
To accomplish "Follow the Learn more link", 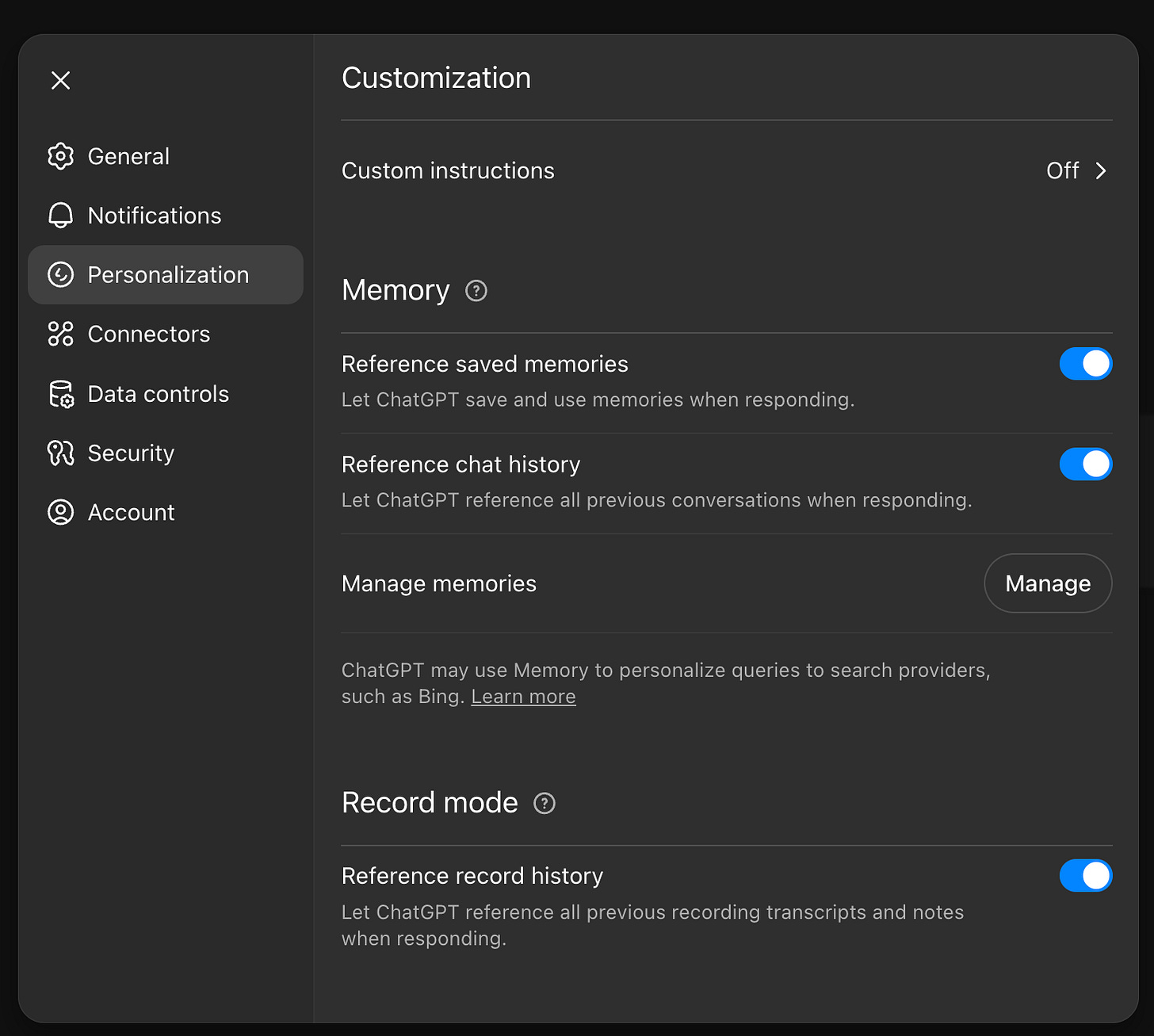I will point(523,697).
